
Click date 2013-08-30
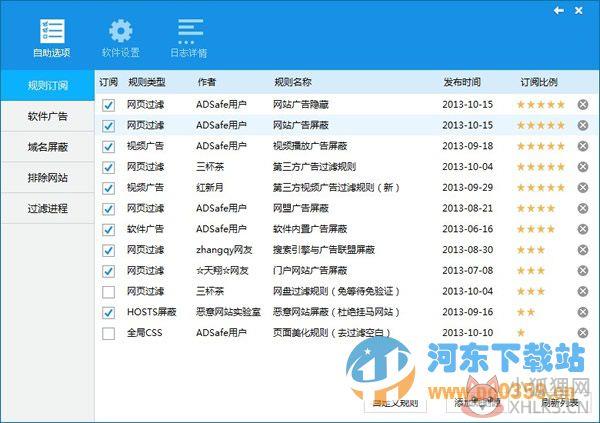(x=468, y=250)
